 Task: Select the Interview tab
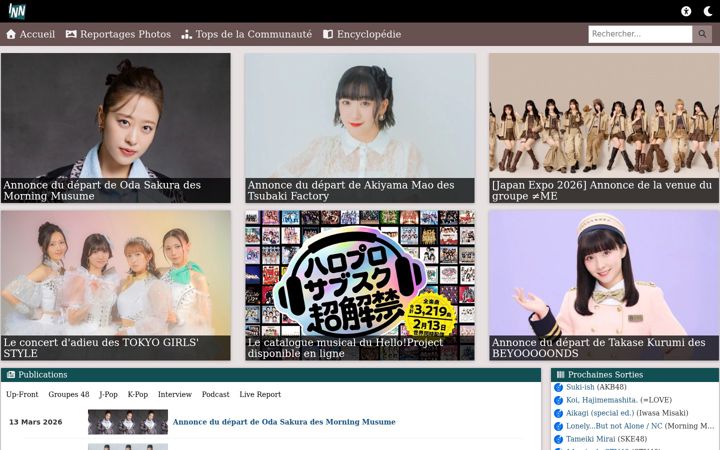pyautogui.click(x=174, y=394)
